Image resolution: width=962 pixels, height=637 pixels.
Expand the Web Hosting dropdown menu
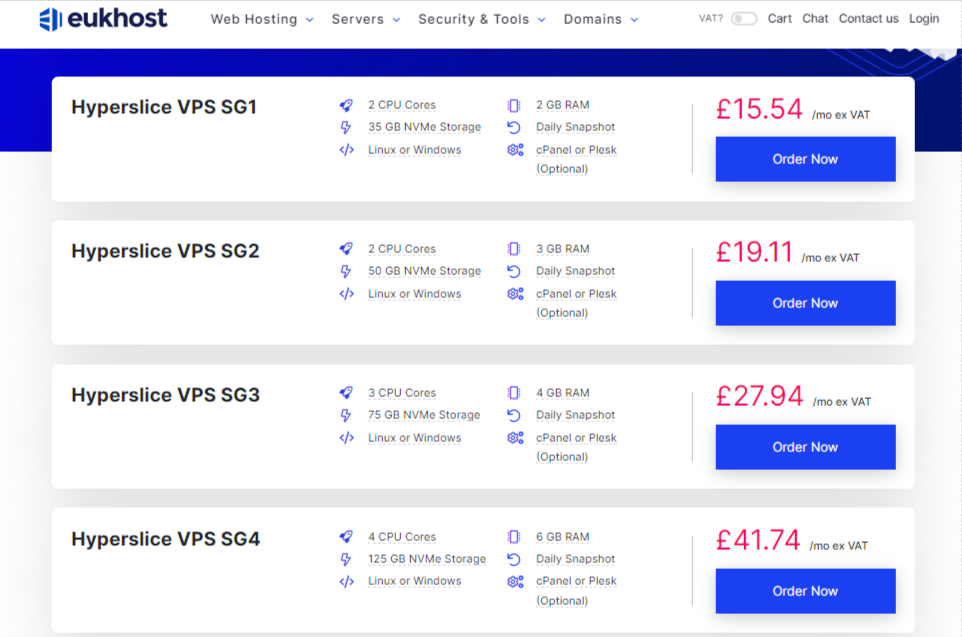click(262, 19)
